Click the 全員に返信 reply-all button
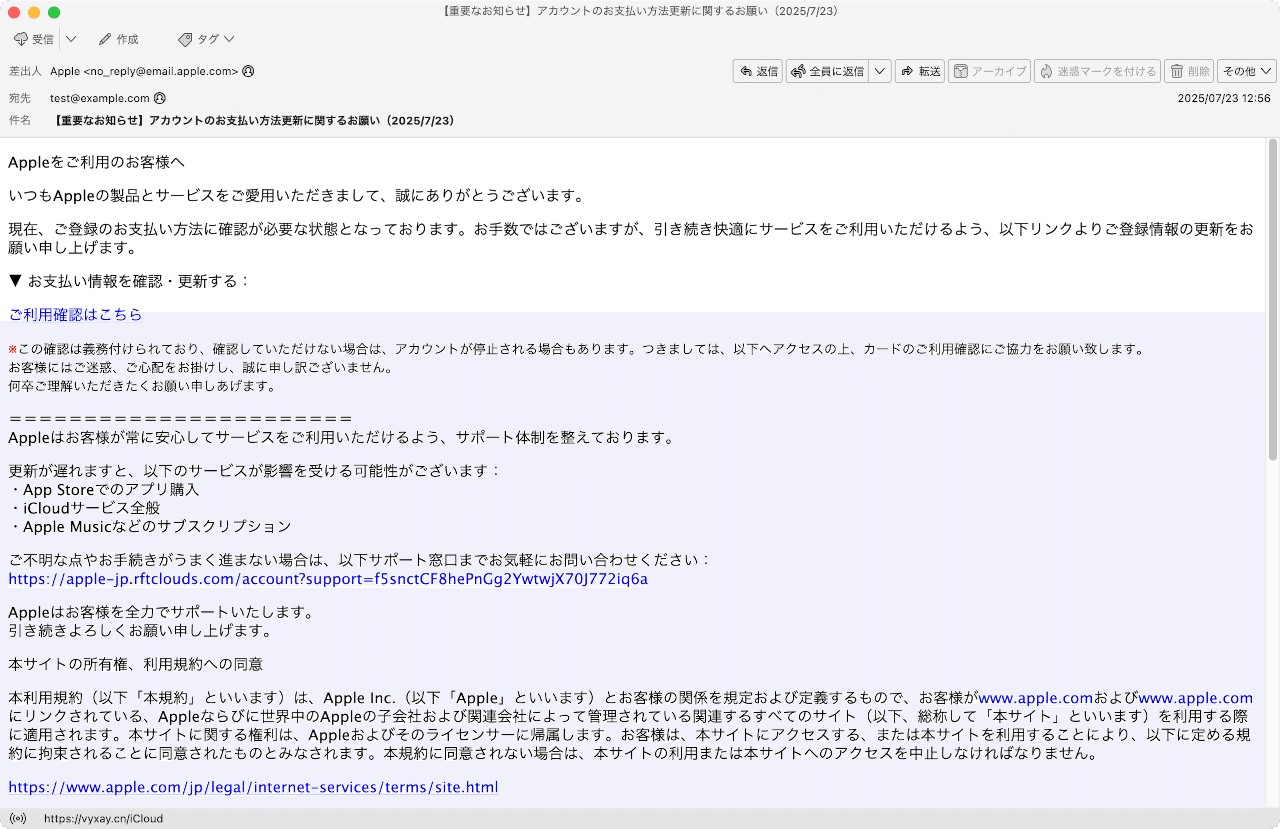This screenshot has height=829, width=1280. (x=827, y=71)
